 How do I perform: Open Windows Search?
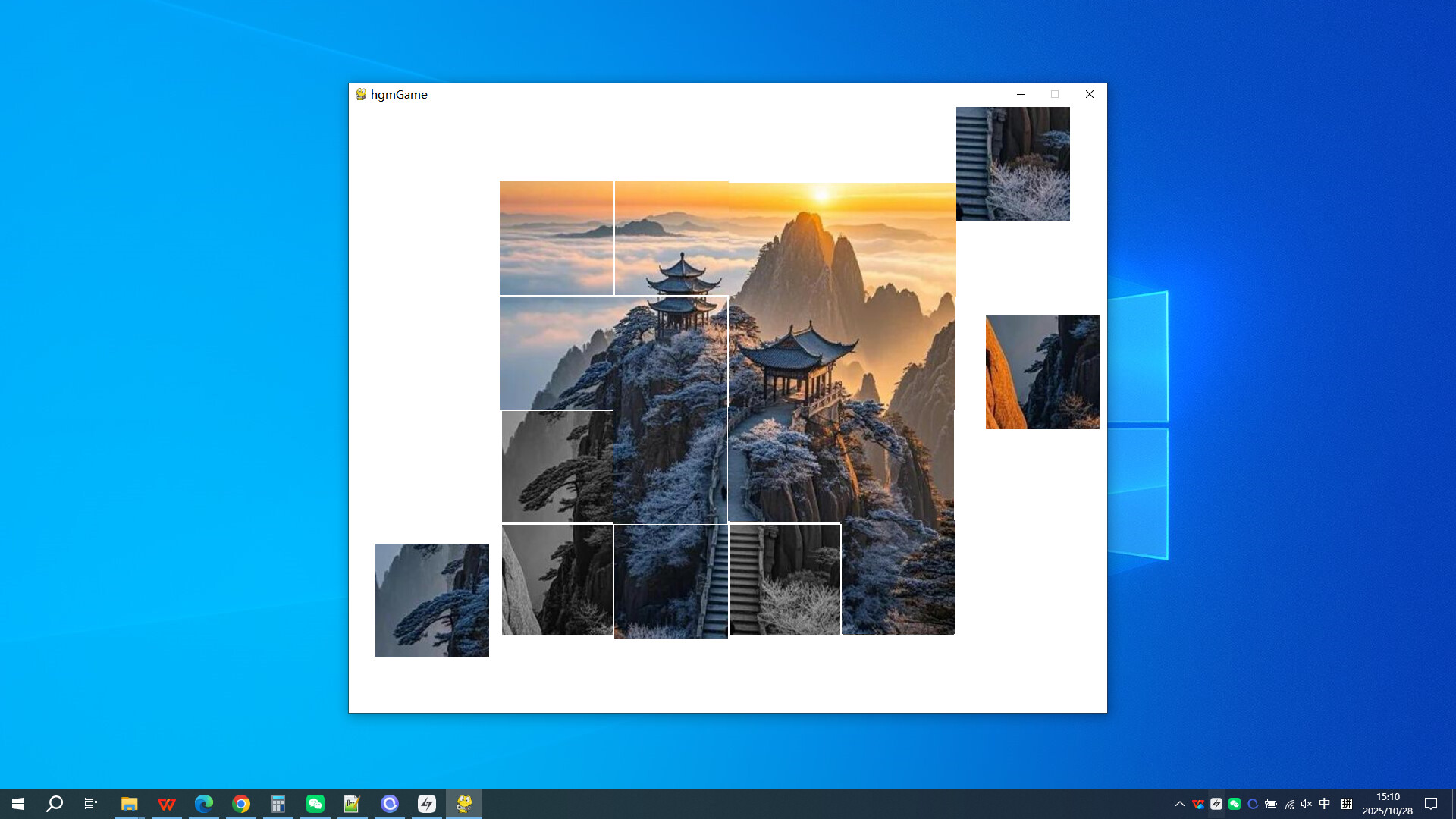53,803
